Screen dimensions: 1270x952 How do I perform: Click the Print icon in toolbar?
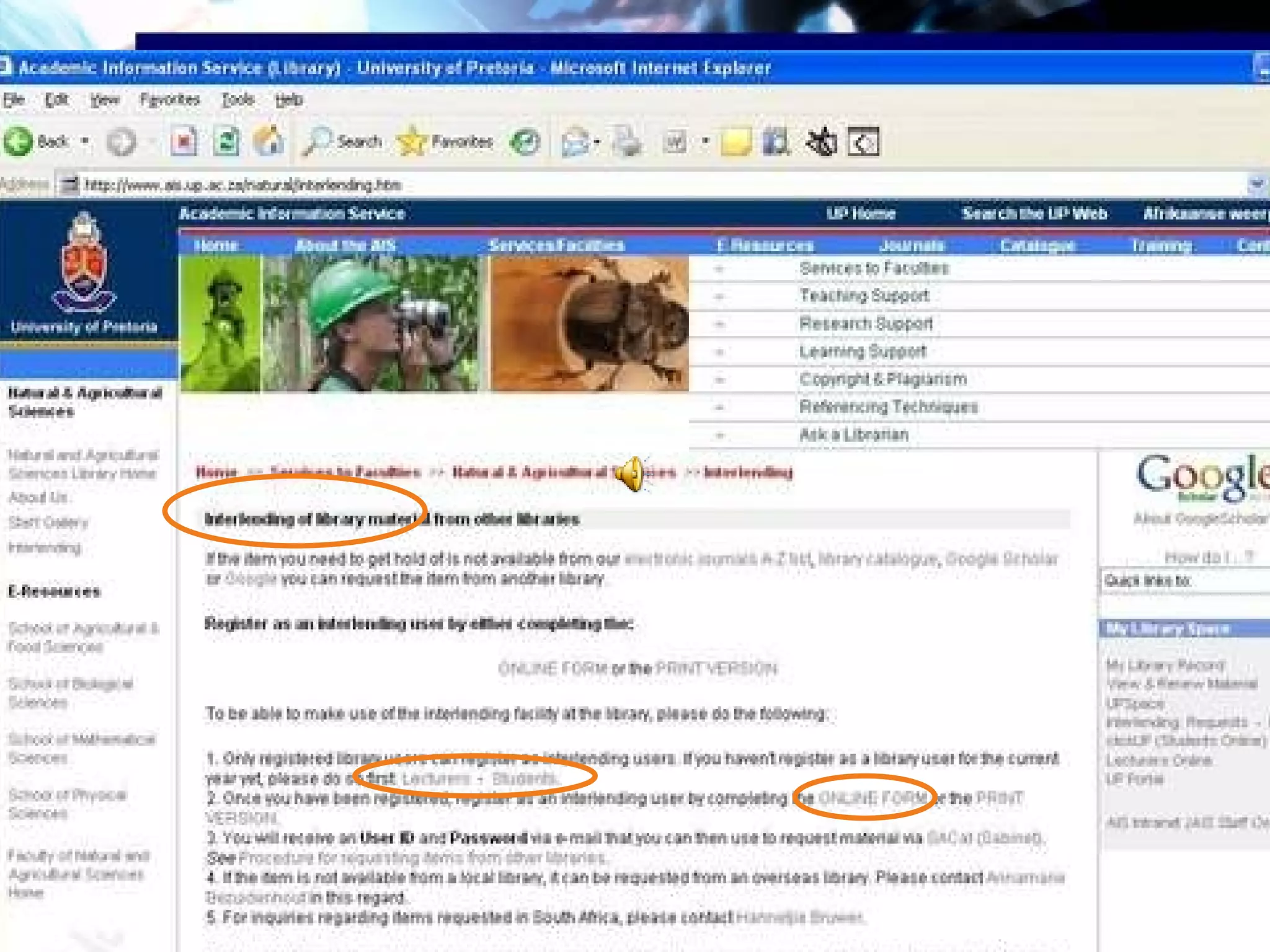click(627, 142)
